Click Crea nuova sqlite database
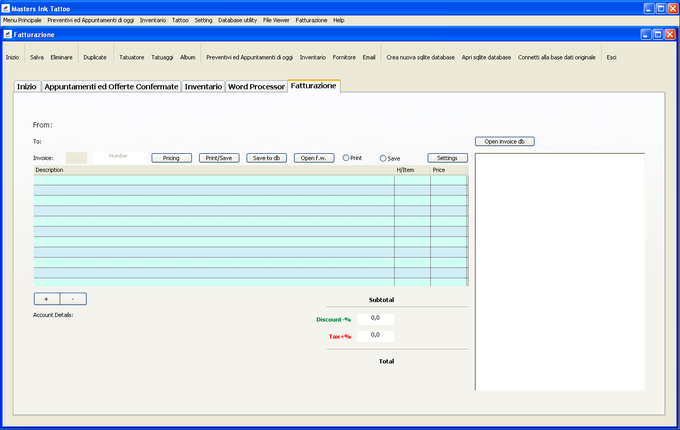The width and height of the screenshot is (680, 430). click(421, 57)
